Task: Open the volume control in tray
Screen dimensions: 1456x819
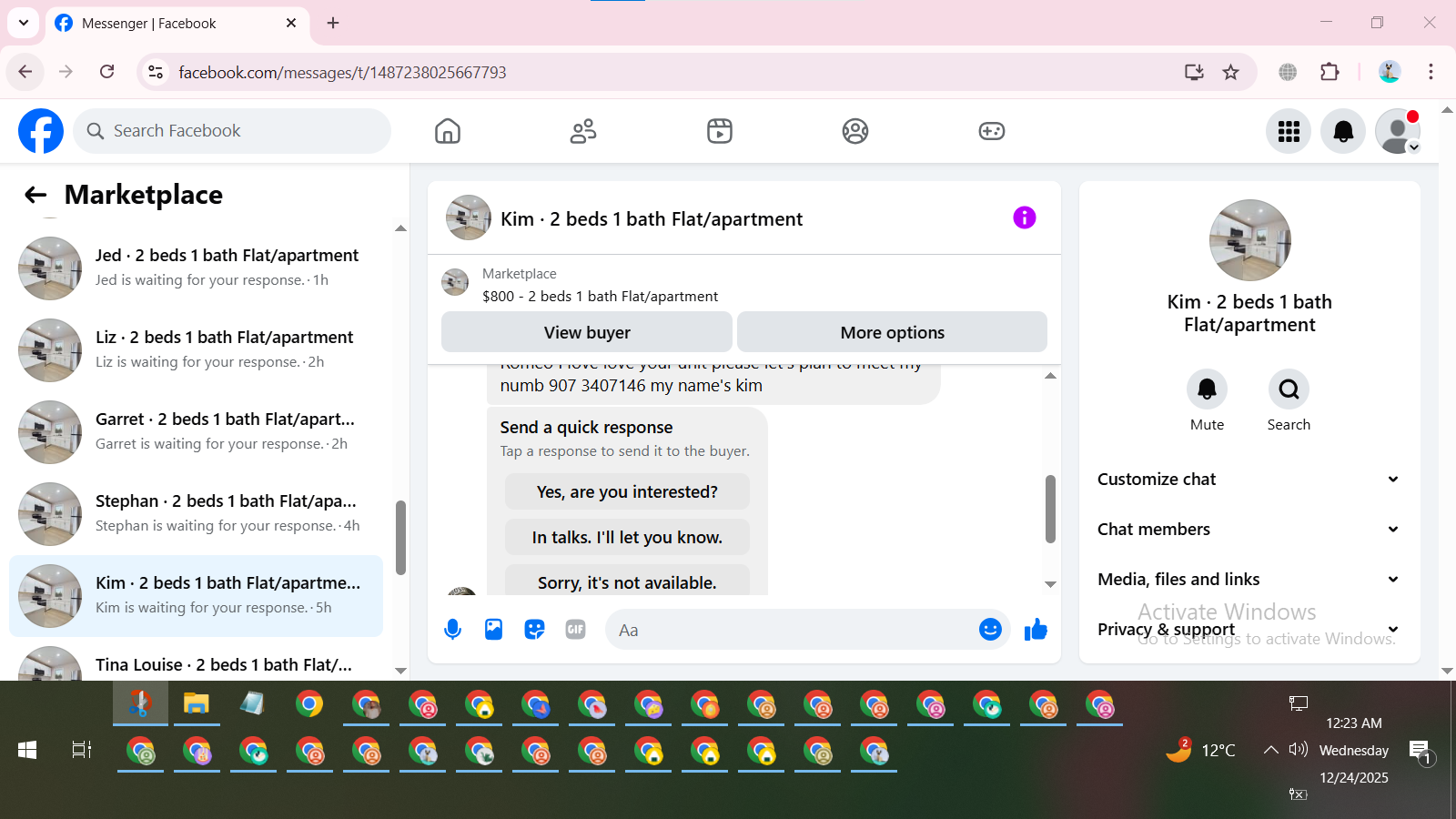Action: pos(1299,749)
